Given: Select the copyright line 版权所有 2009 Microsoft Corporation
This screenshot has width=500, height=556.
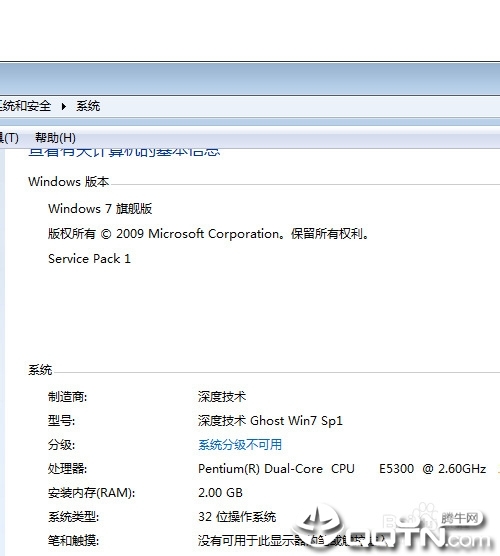Looking at the screenshot, I should 209,234.
